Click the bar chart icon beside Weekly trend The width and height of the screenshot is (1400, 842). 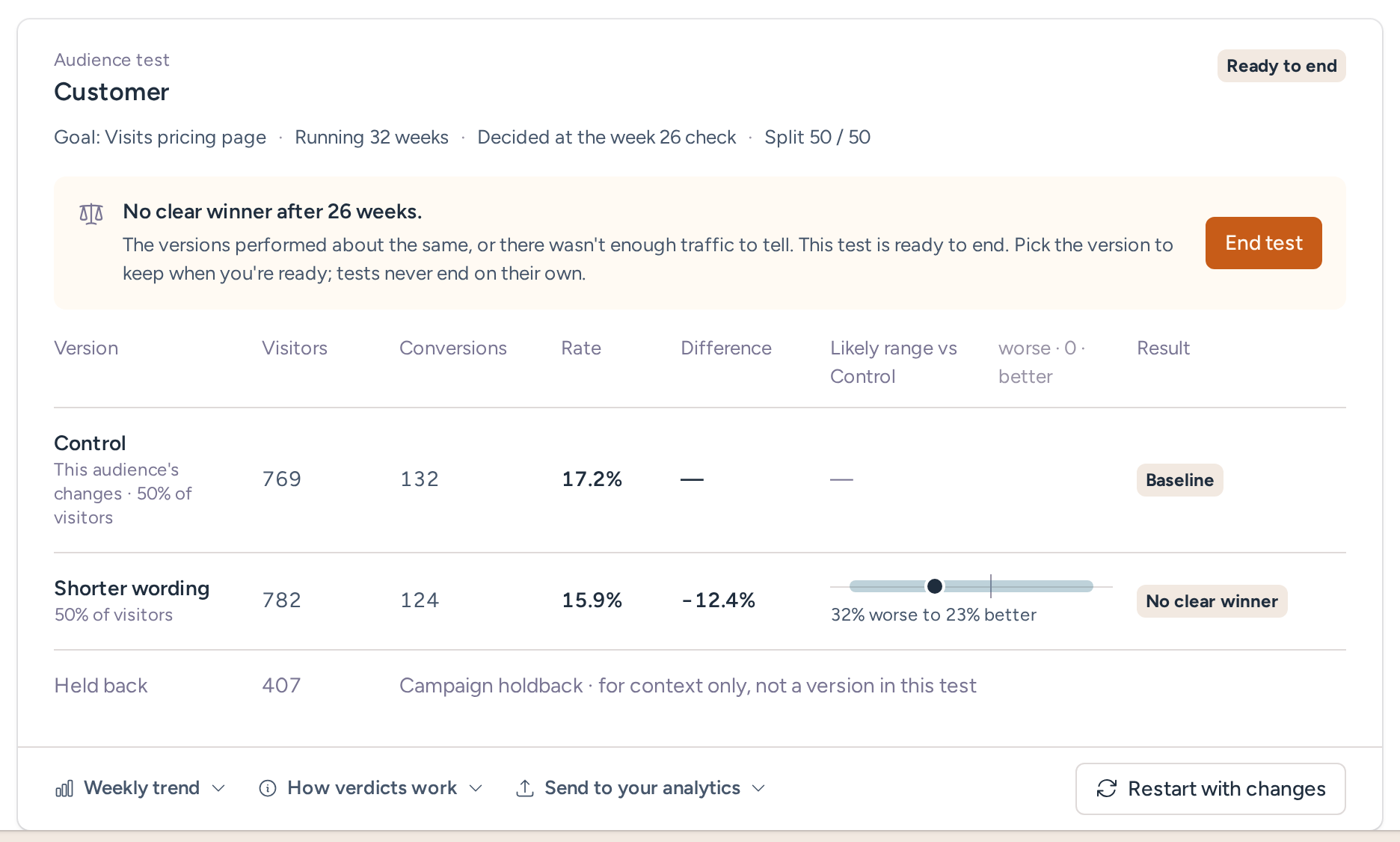click(64, 788)
